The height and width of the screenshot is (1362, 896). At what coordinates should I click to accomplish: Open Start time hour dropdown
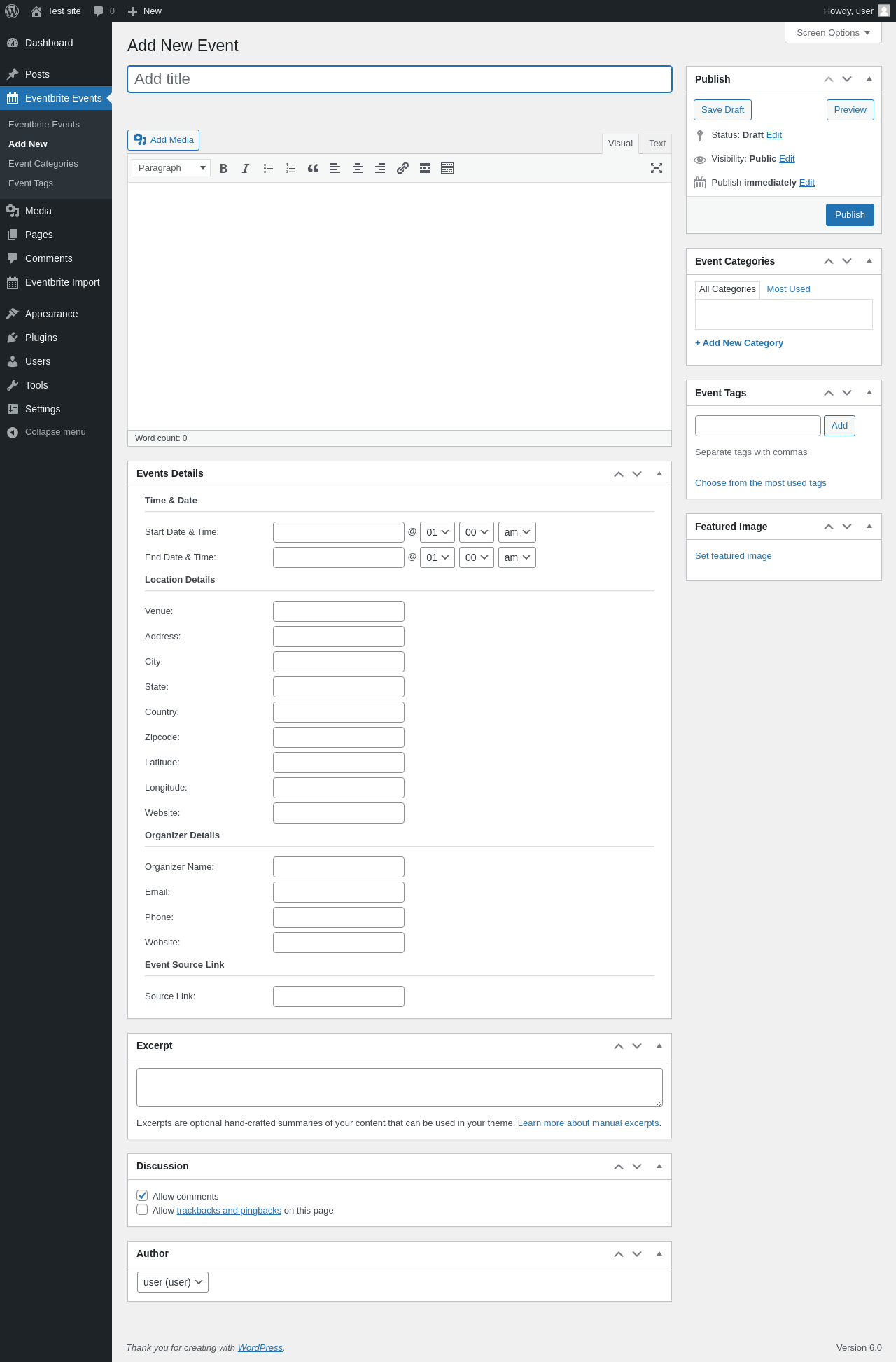click(437, 532)
